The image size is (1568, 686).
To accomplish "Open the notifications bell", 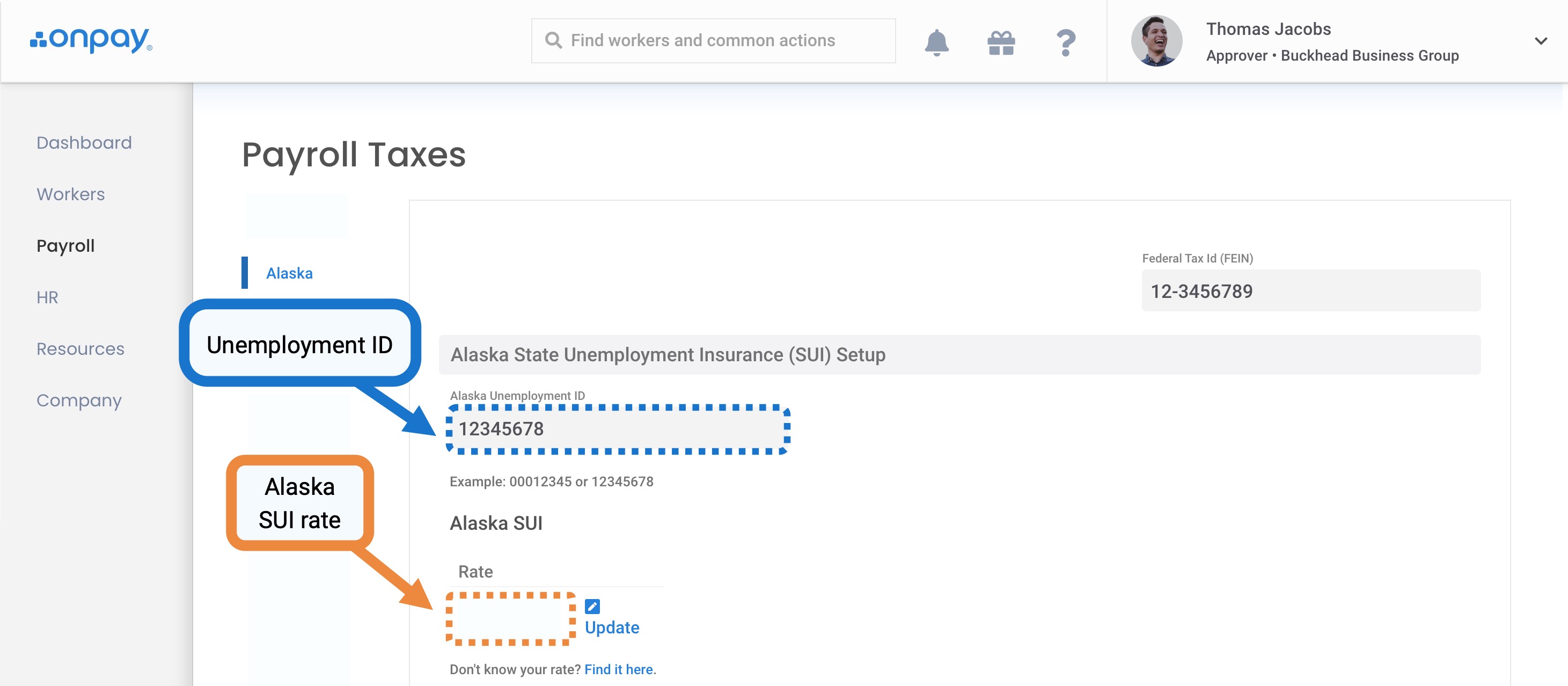I will pyautogui.click(x=936, y=42).
